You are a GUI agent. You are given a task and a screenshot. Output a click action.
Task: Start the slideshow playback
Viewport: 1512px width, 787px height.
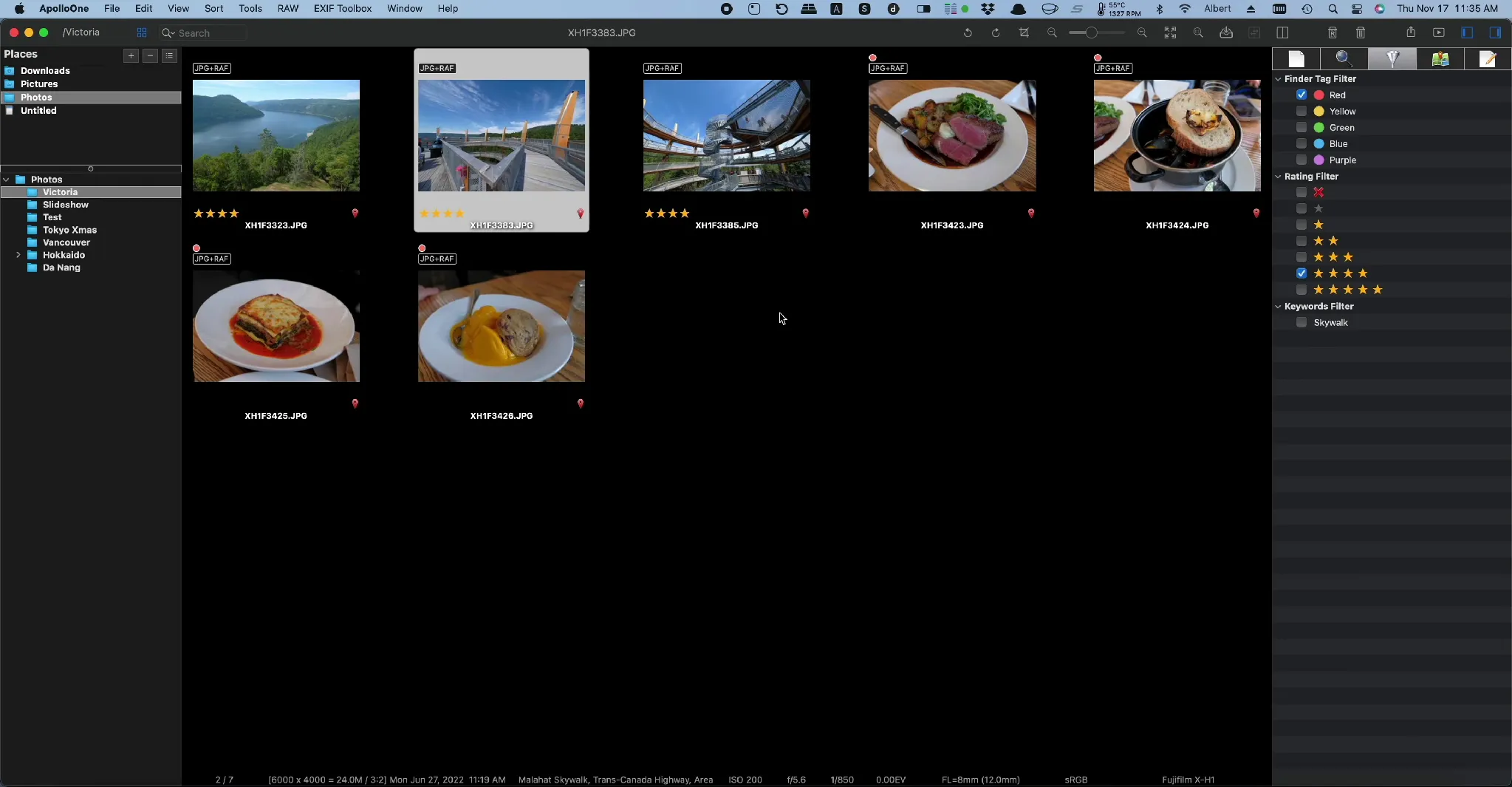pos(1439,33)
